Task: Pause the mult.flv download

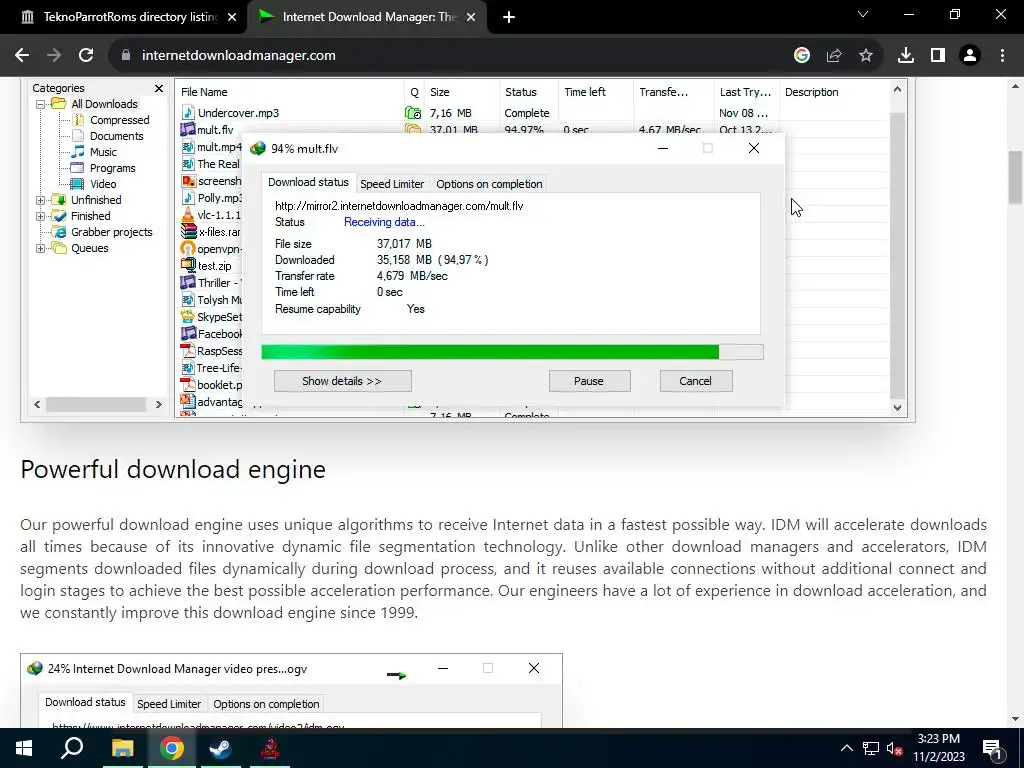Action: click(590, 381)
